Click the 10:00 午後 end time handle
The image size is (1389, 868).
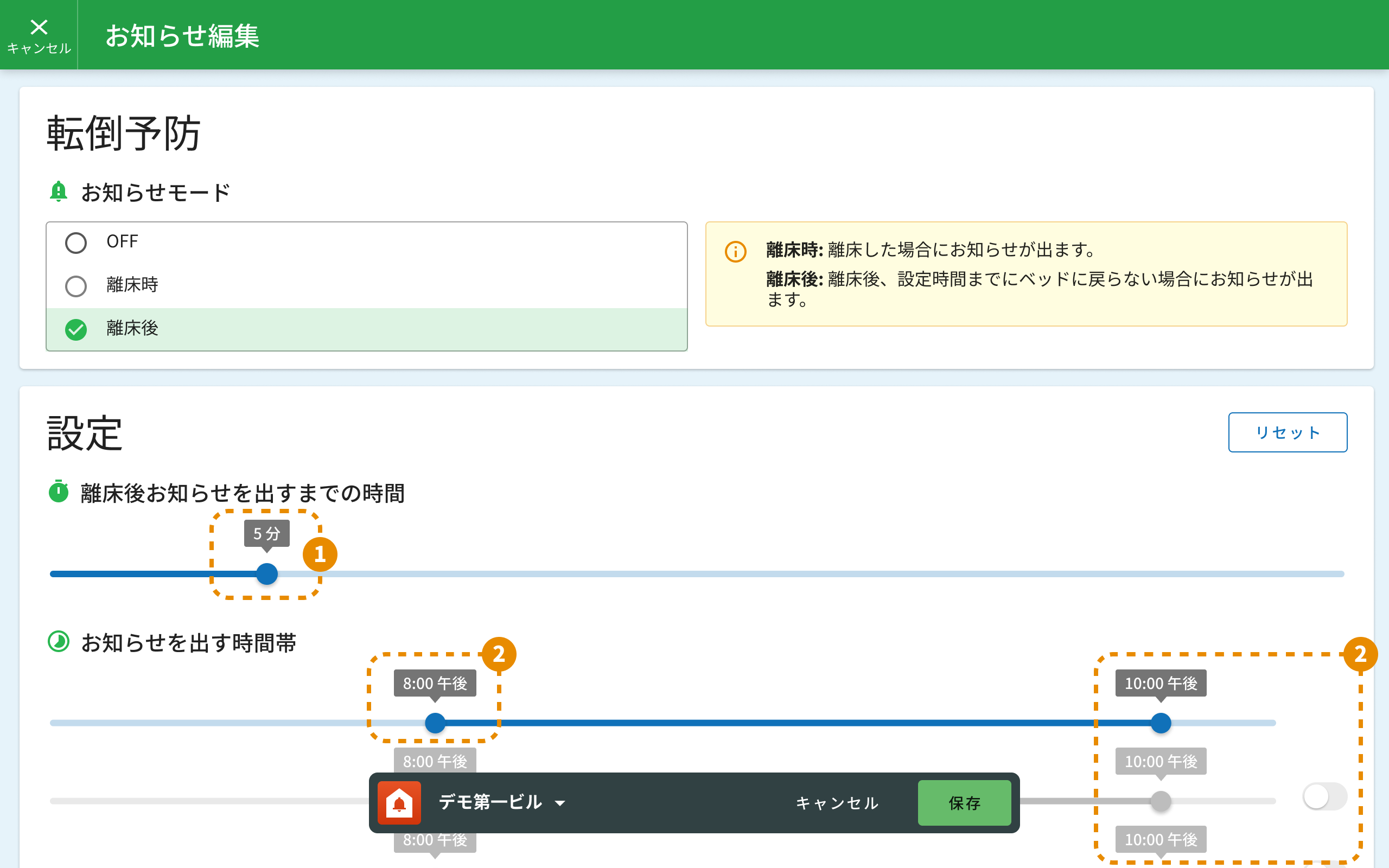[x=1161, y=723]
